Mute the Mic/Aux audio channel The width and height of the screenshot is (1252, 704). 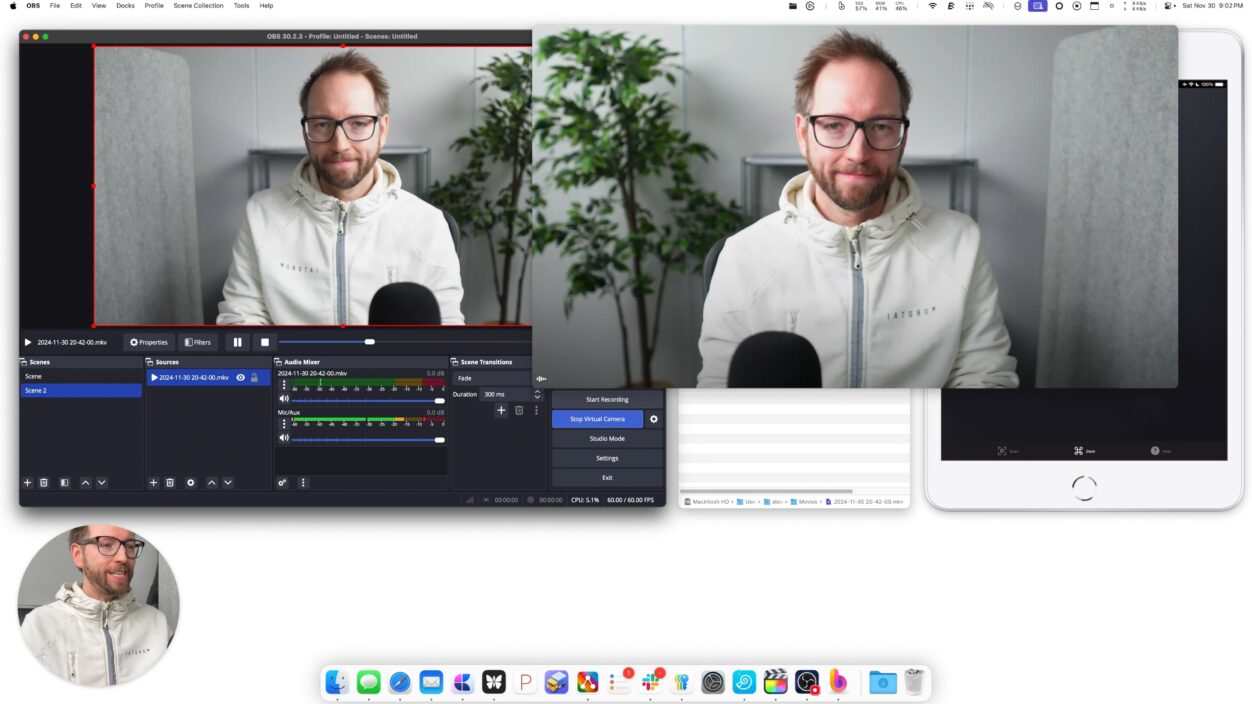(x=283, y=438)
